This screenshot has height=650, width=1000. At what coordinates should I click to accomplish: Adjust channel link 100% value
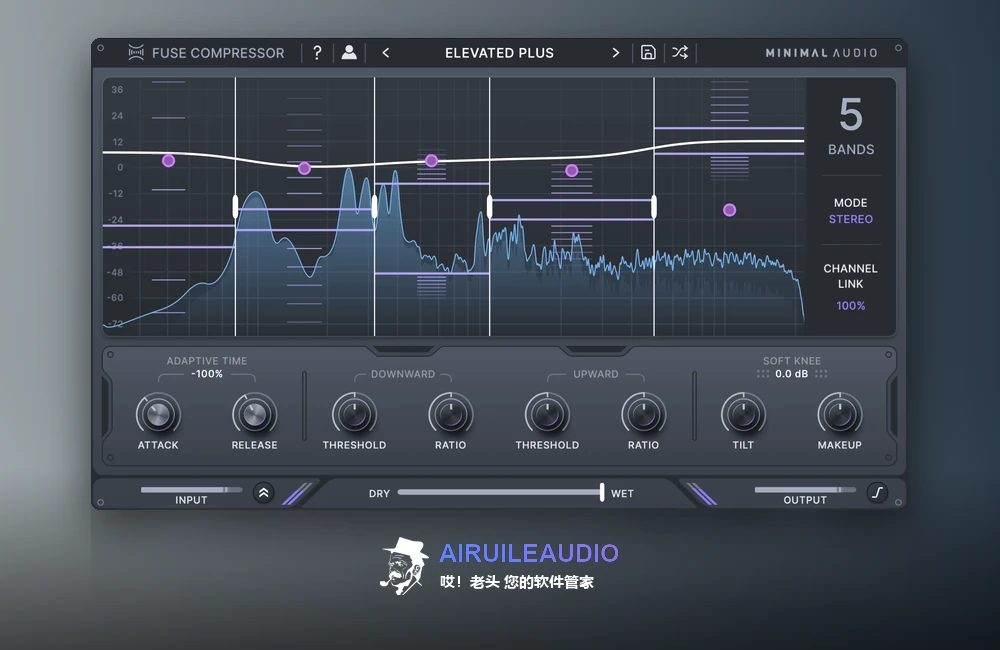(x=851, y=306)
